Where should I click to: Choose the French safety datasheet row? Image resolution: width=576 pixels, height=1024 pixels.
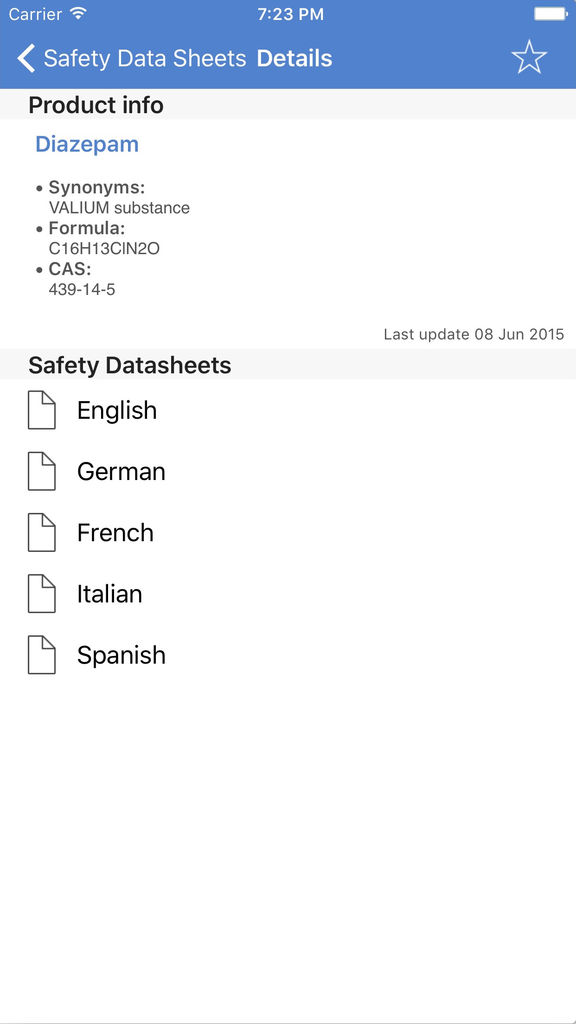tap(288, 532)
